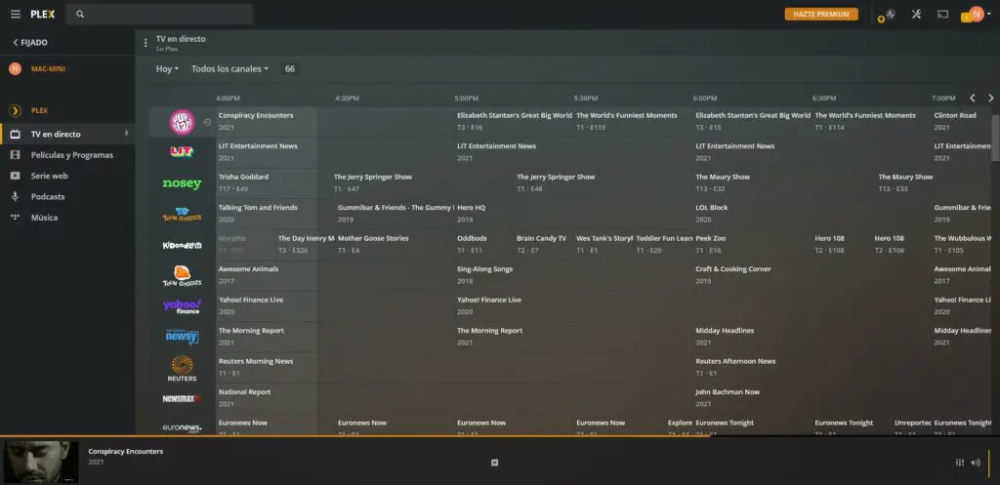
Task: Select the Euronews channel logo
Action: click(182, 428)
